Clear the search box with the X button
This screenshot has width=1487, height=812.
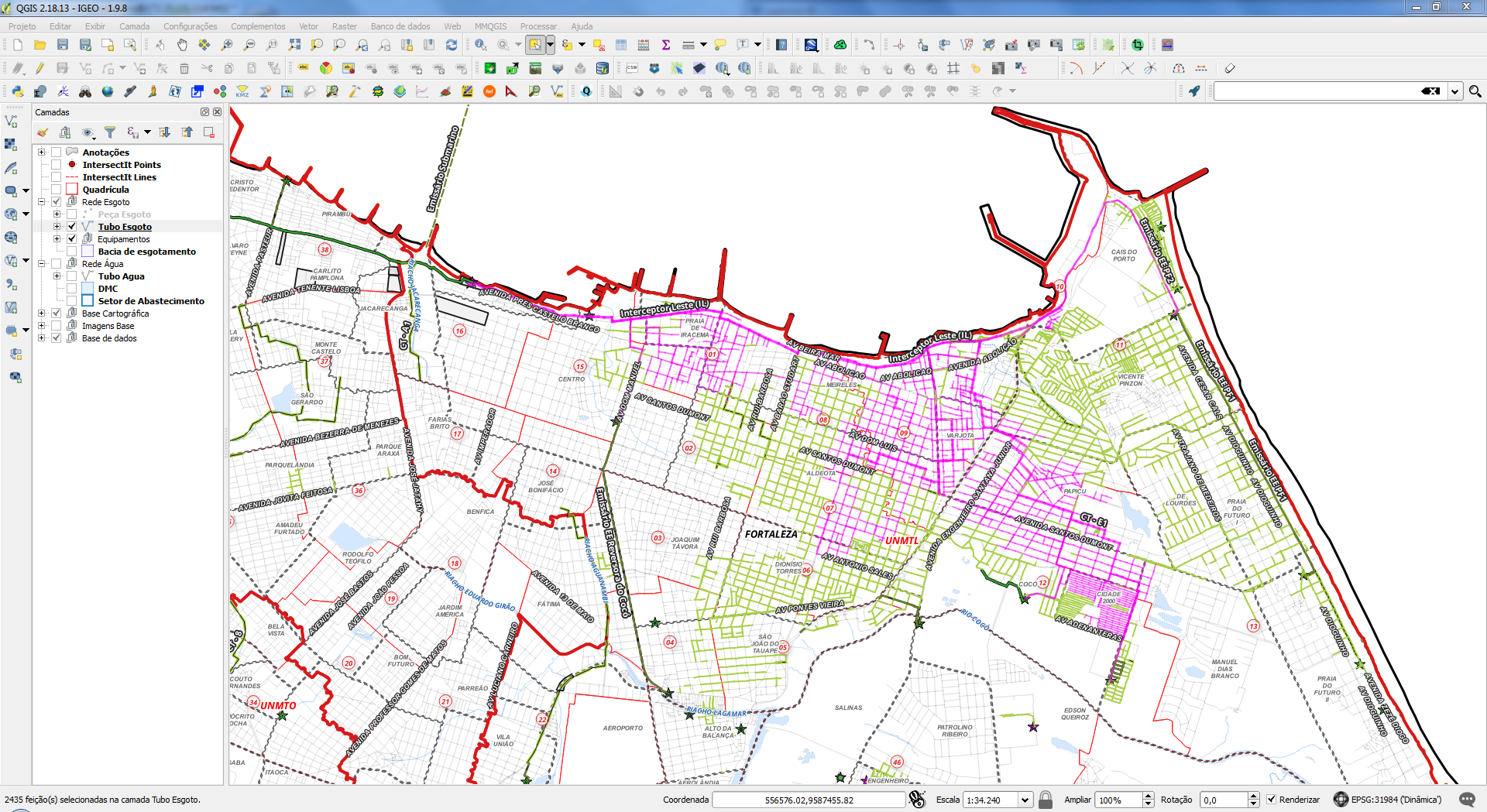point(1430,91)
